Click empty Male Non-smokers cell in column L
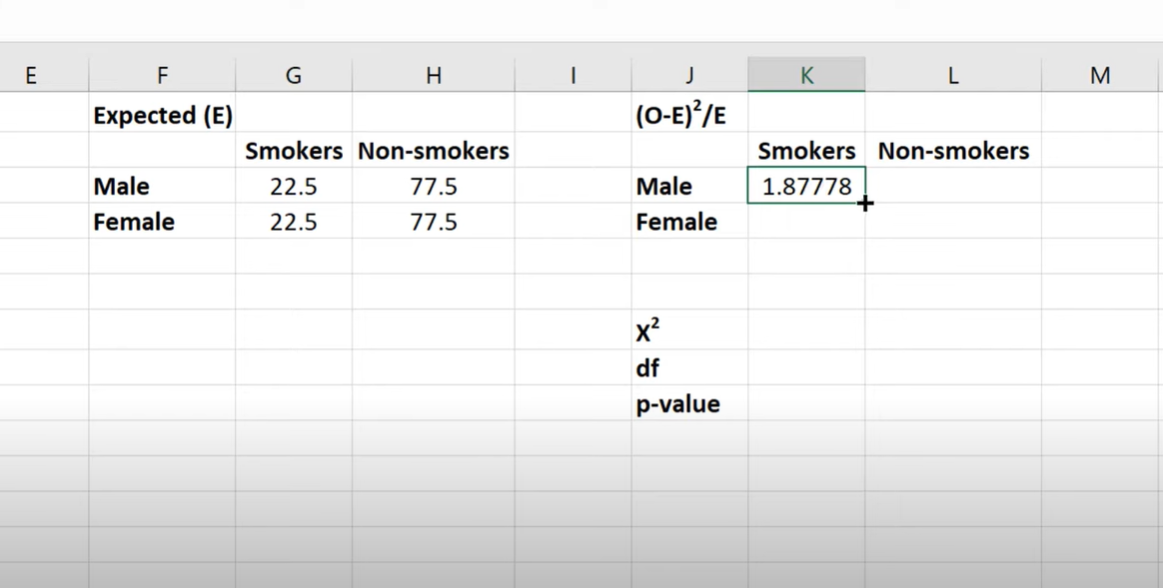1163x588 pixels. pos(952,186)
